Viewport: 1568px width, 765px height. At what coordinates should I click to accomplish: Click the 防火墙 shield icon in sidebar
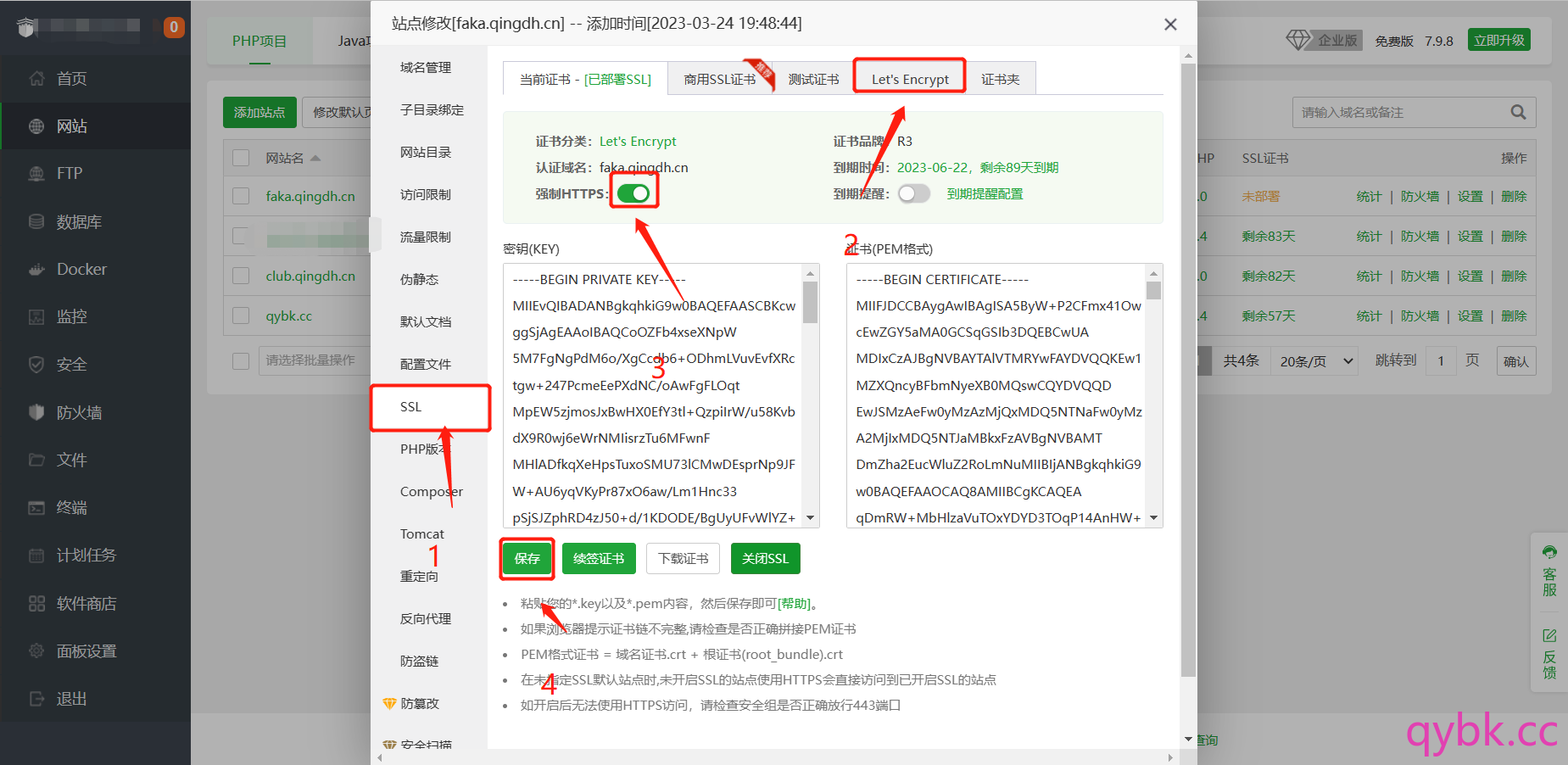(36, 412)
